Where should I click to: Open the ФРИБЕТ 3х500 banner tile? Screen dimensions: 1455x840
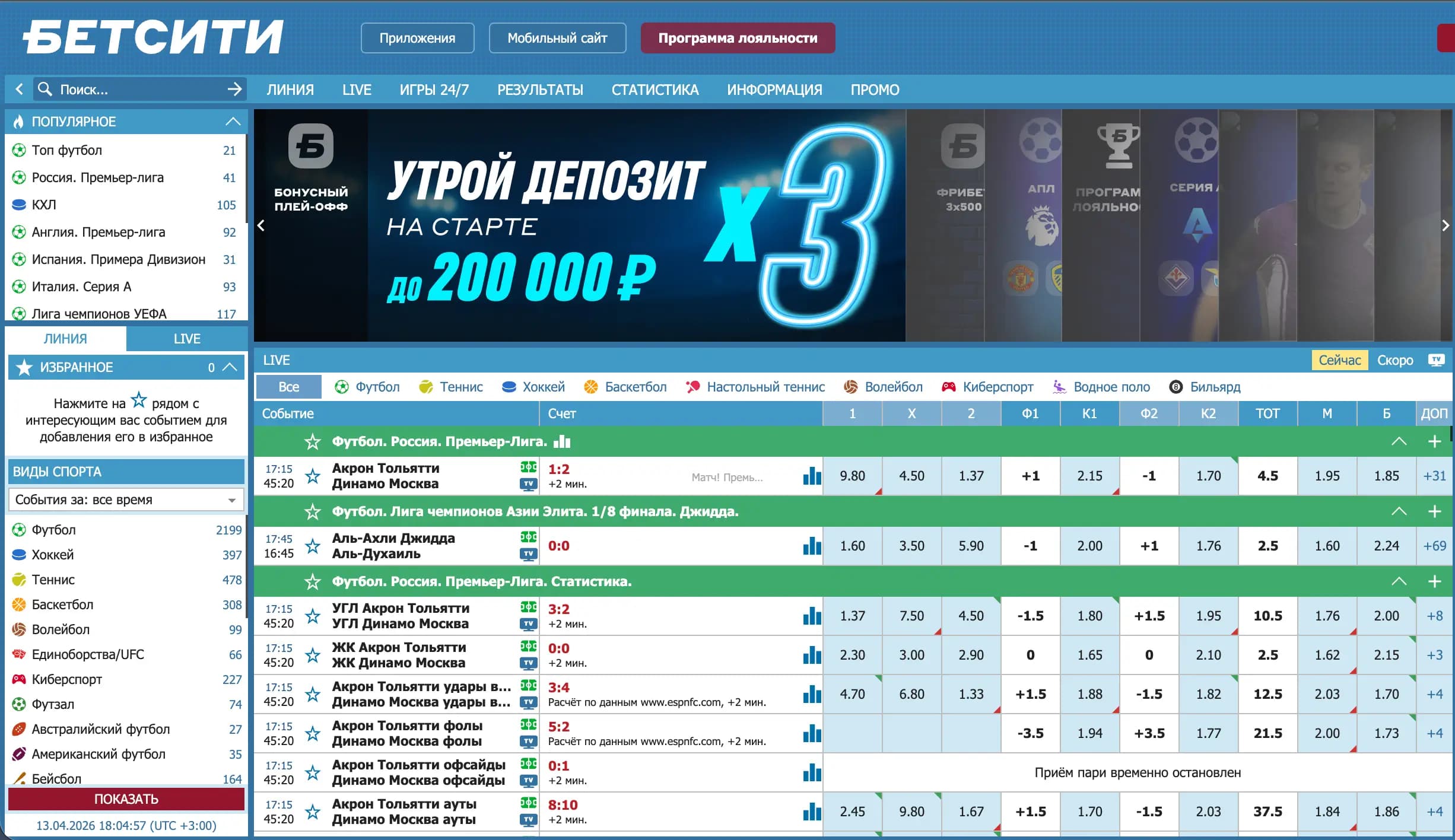click(946, 225)
